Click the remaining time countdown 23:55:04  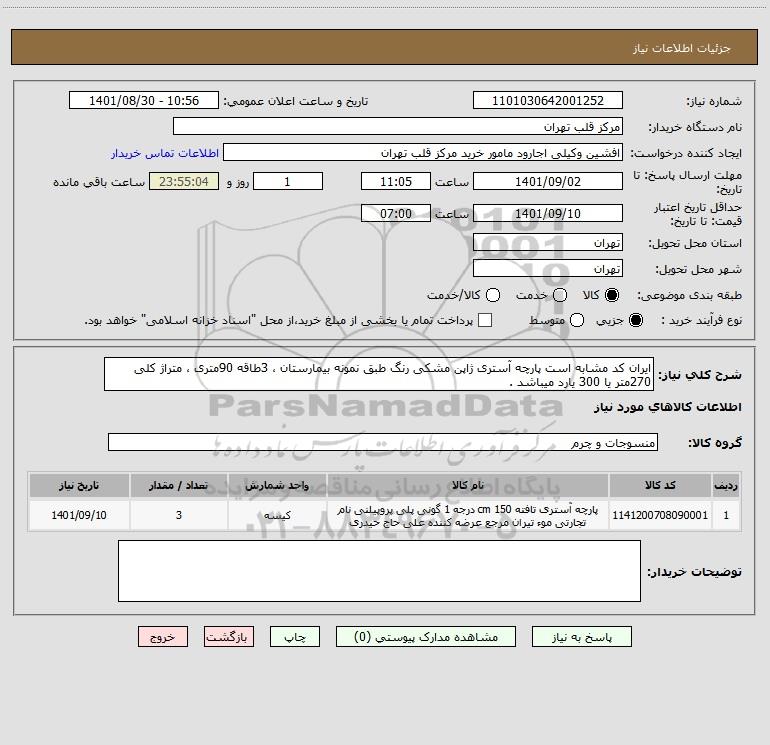184,181
